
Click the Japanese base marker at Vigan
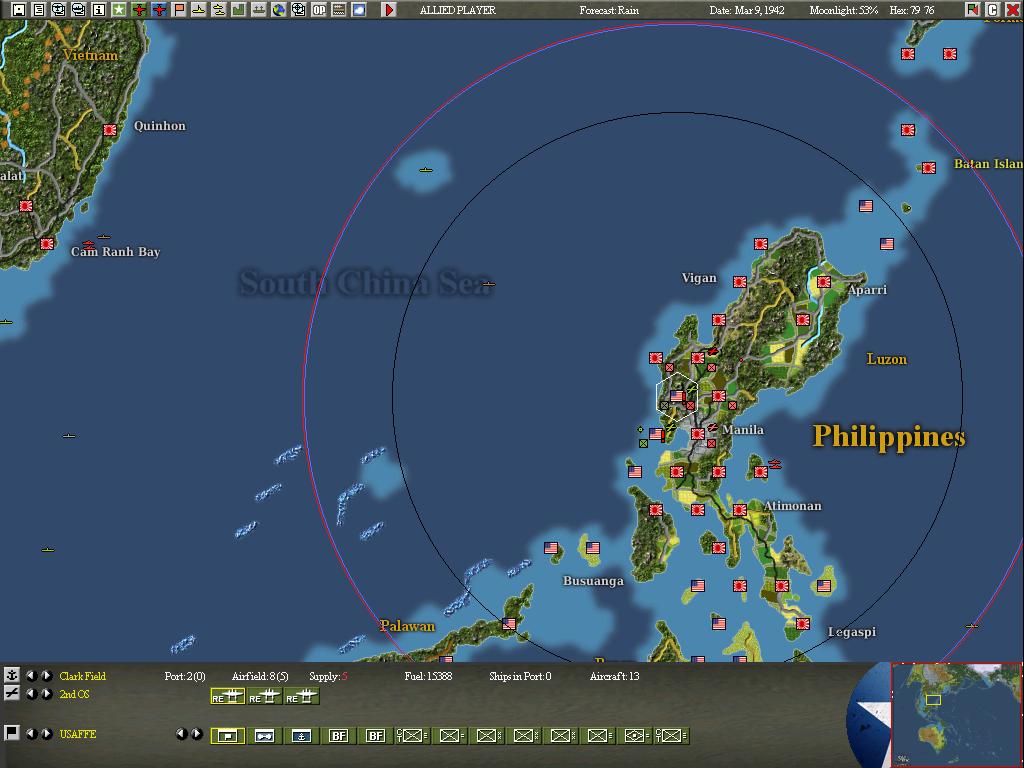739,281
